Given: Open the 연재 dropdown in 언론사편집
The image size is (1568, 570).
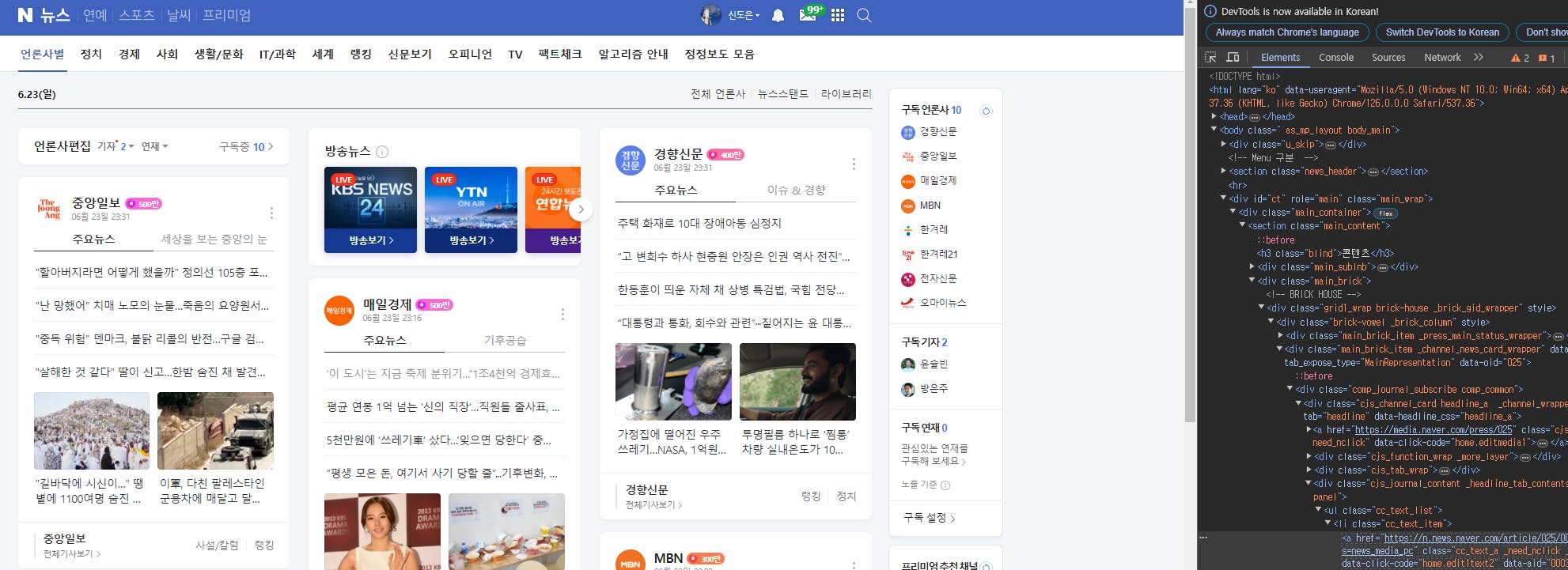Looking at the screenshot, I should coord(155,146).
